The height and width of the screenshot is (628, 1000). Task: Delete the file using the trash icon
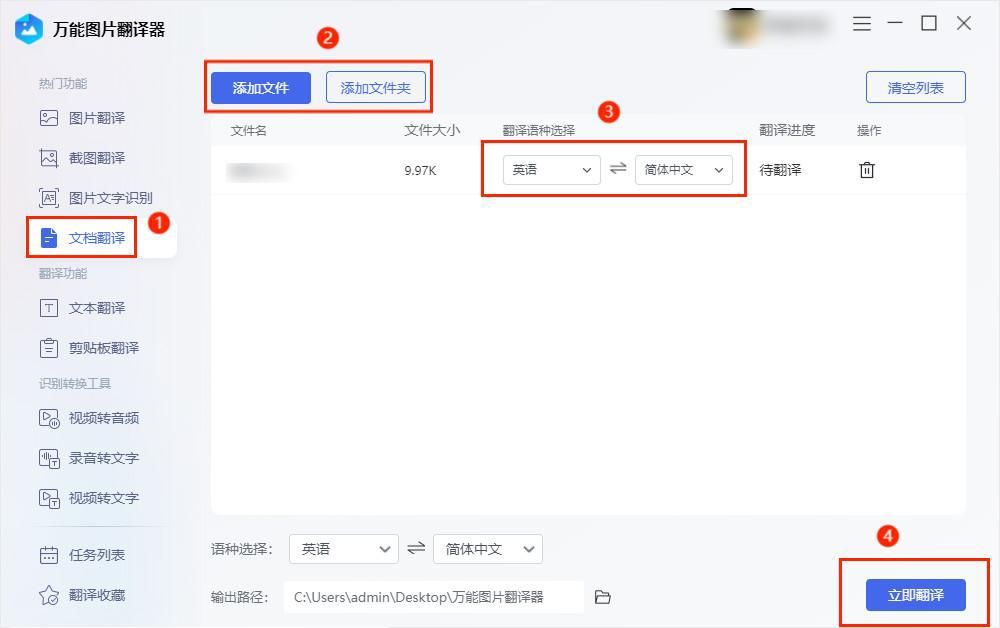click(866, 170)
